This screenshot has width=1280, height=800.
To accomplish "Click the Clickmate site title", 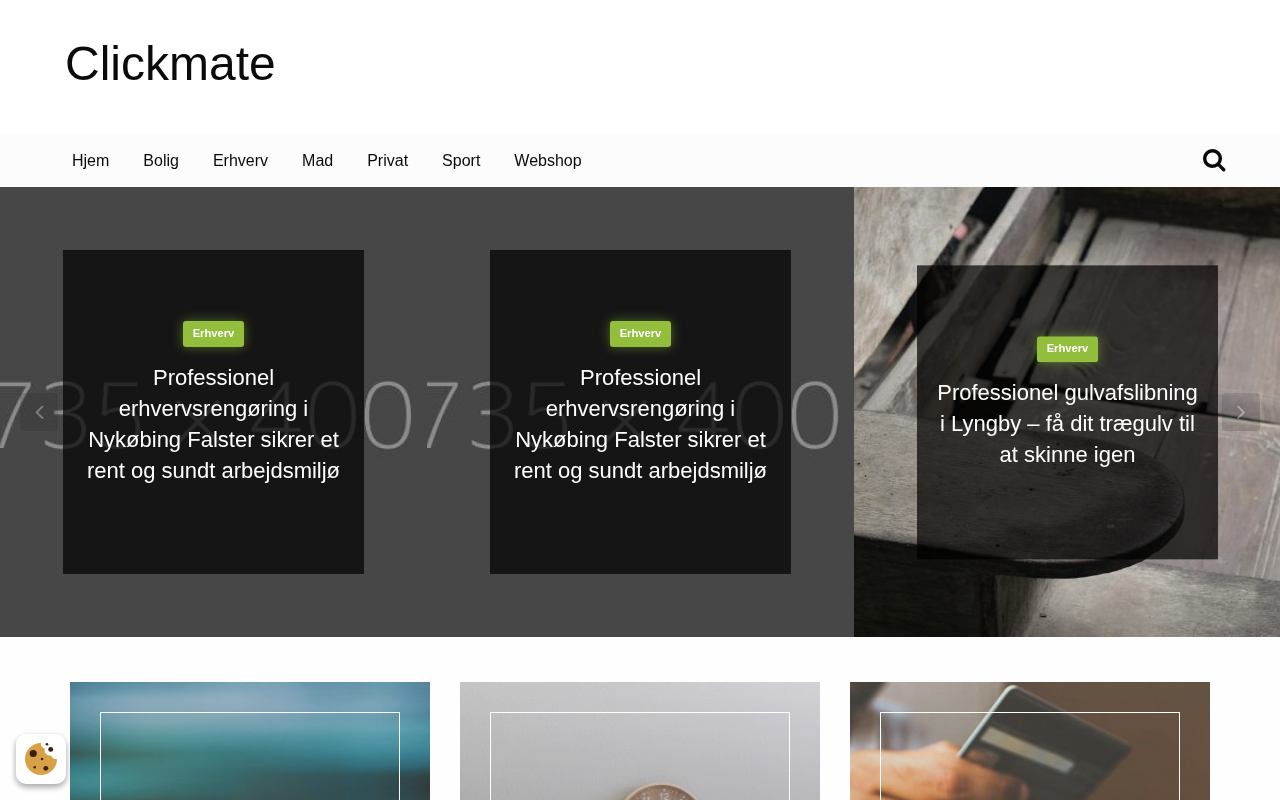I will tap(170, 63).
